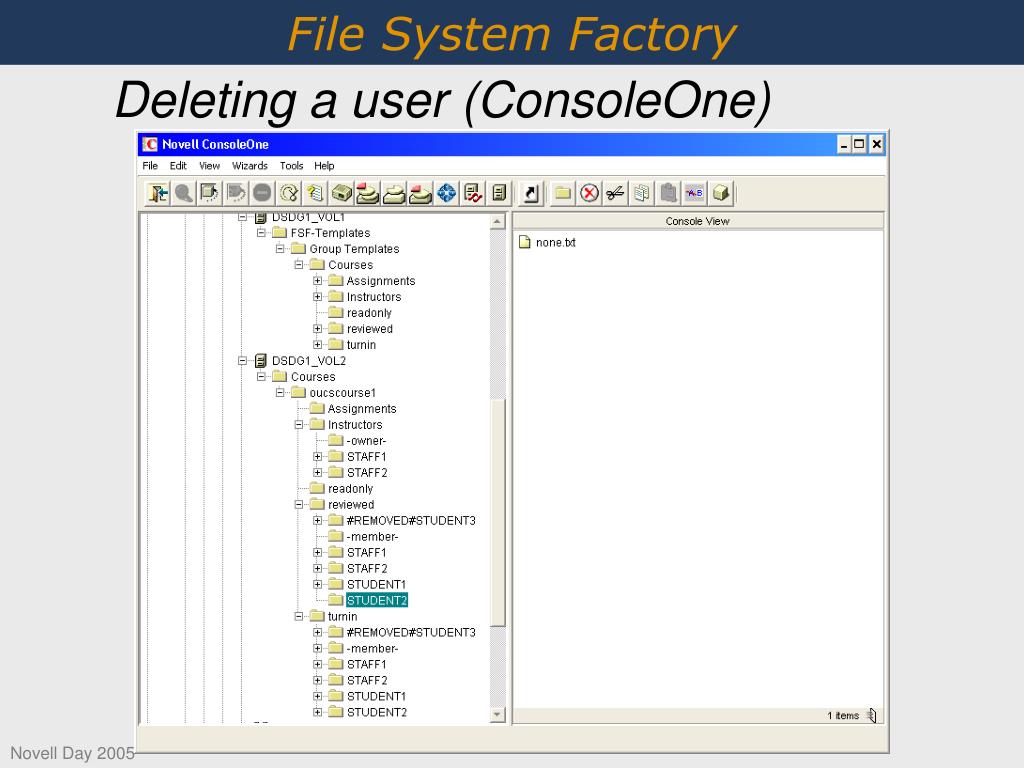Image resolution: width=1024 pixels, height=768 pixels.
Task: Click the greyed Paste clipboard icon
Action: [668, 193]
